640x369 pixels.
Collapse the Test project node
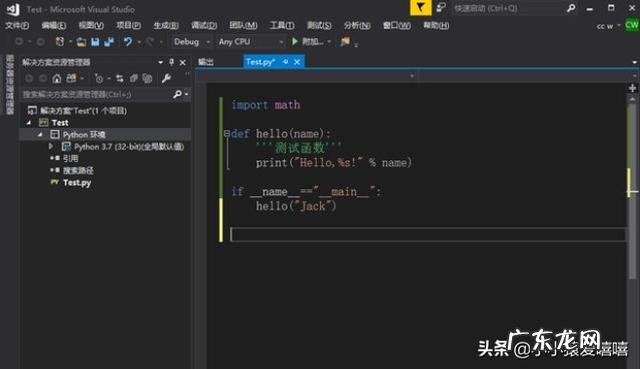[29, 122]
